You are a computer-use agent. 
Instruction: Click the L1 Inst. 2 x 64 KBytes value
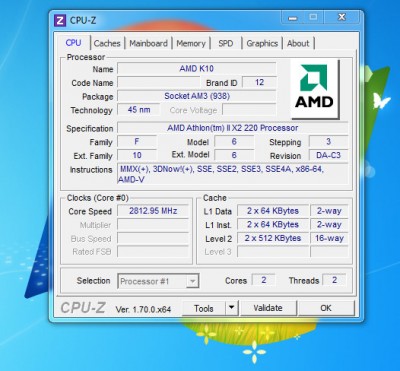273,225
